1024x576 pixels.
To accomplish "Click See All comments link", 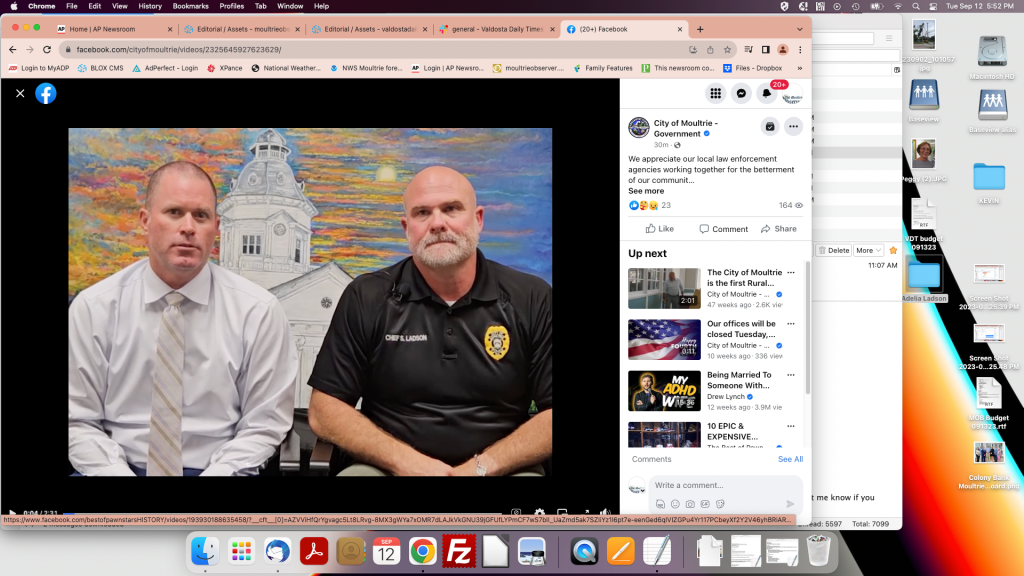I will click(790, 459).
